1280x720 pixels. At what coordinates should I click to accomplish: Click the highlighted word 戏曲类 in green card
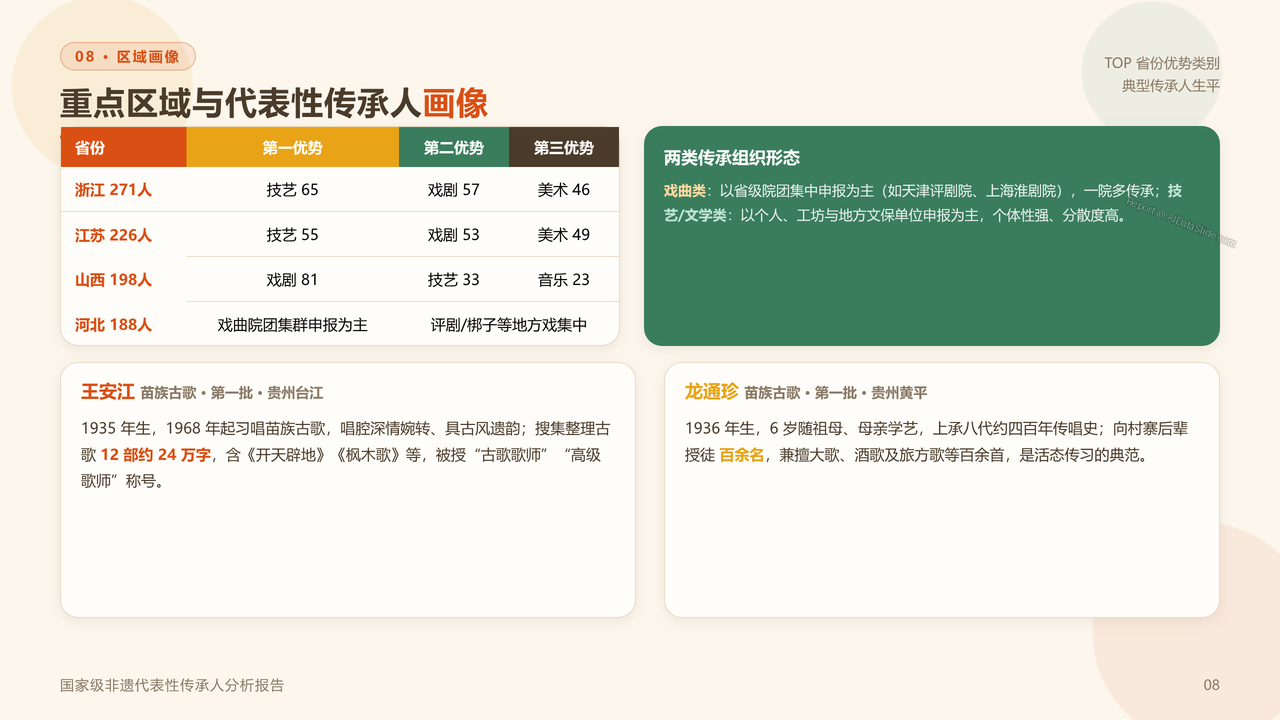point(685,190)
